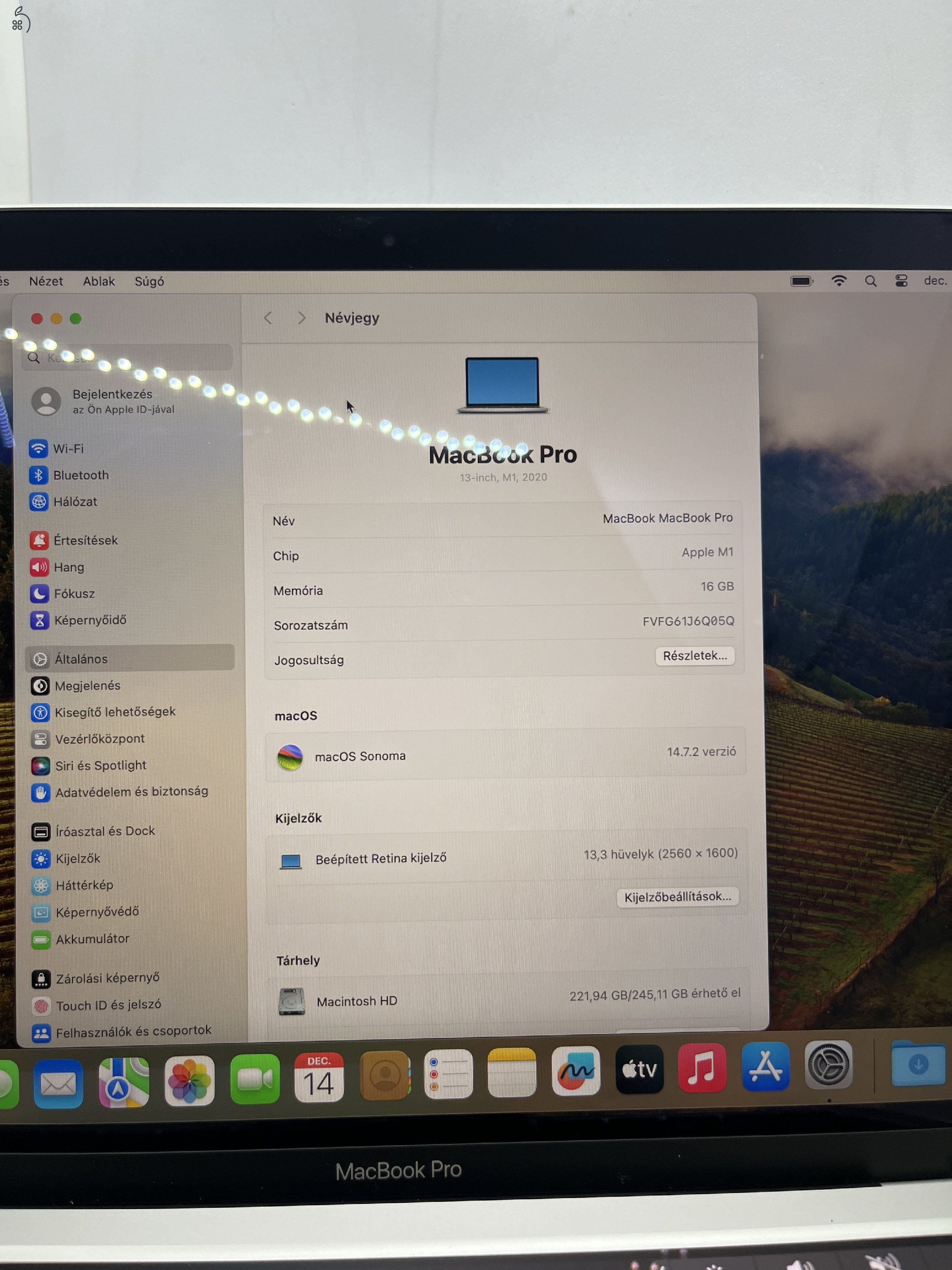The image size is (952, 1270).
Task: Open Calendar showing Dec 14
Action: click(x=319, y=1077)
